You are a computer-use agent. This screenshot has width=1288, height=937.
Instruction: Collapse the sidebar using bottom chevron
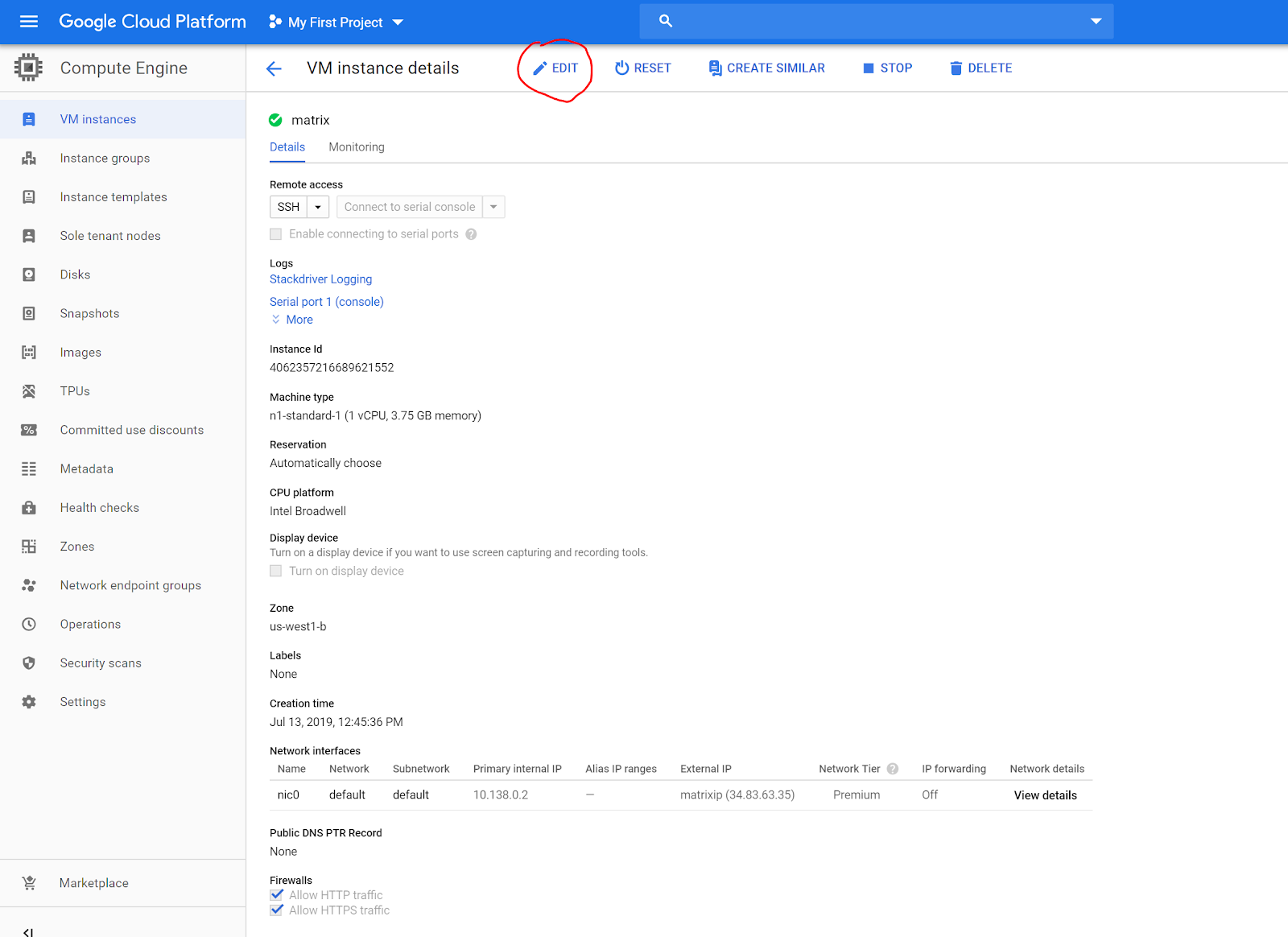[28, 931]
